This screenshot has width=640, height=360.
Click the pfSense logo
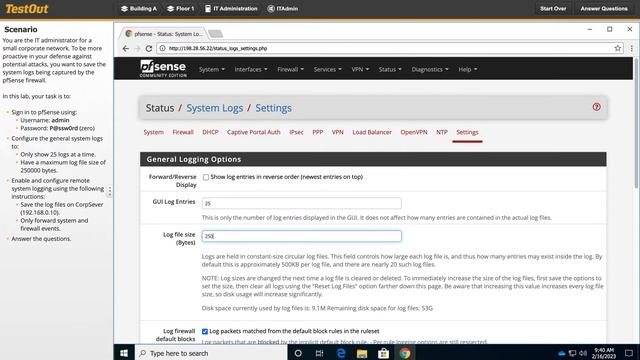pos(163,69)
